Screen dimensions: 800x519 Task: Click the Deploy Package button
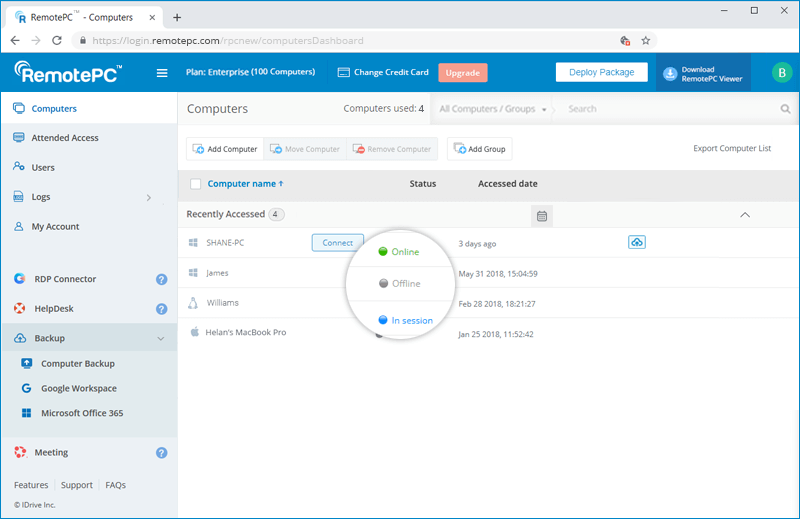click(x=601, y=72)
